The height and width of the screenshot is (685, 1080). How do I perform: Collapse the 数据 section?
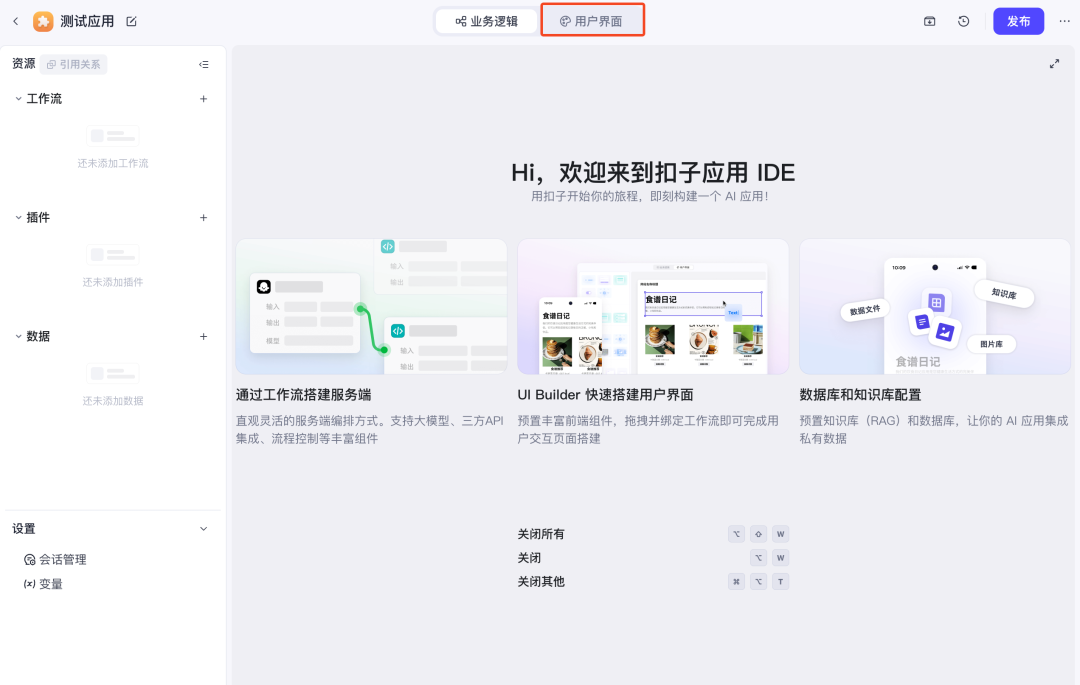(16, 336)
